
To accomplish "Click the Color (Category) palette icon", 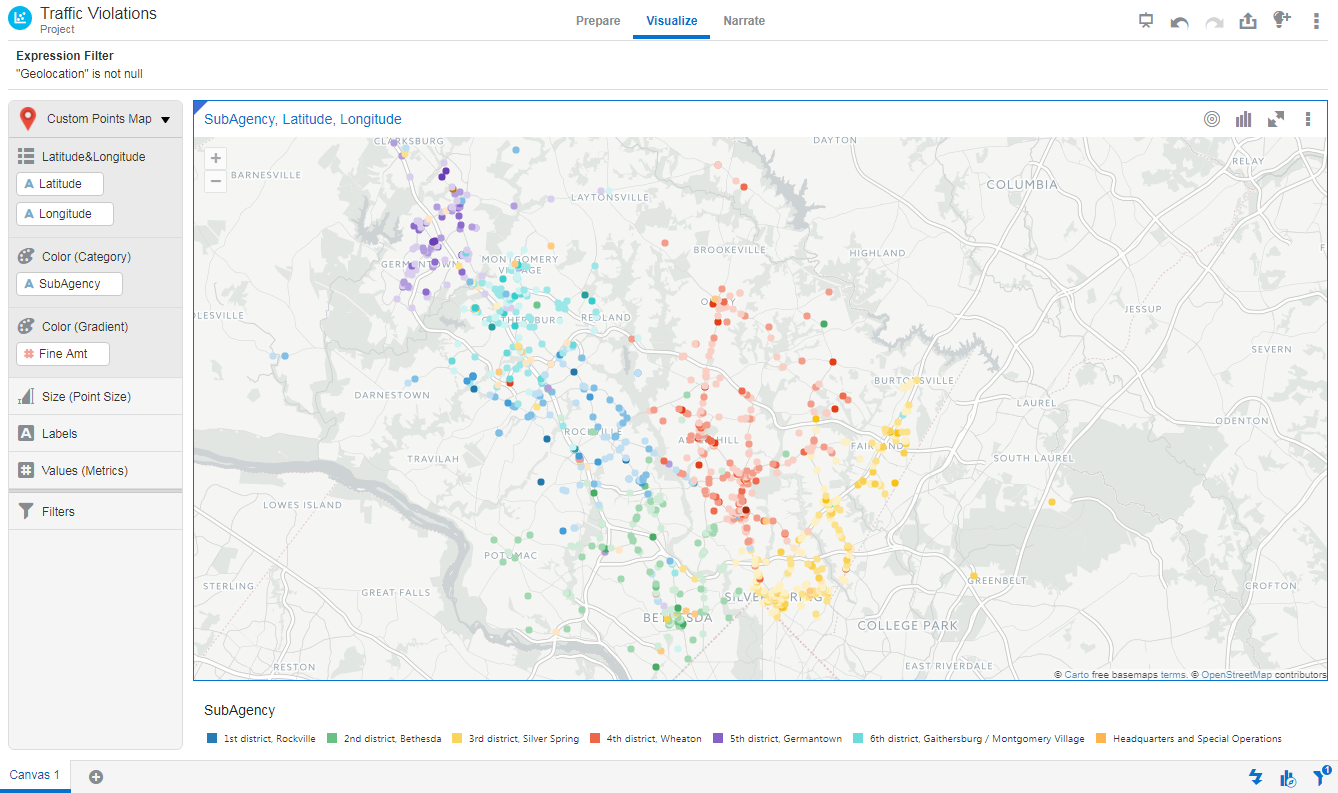I will tap(26, 256).
